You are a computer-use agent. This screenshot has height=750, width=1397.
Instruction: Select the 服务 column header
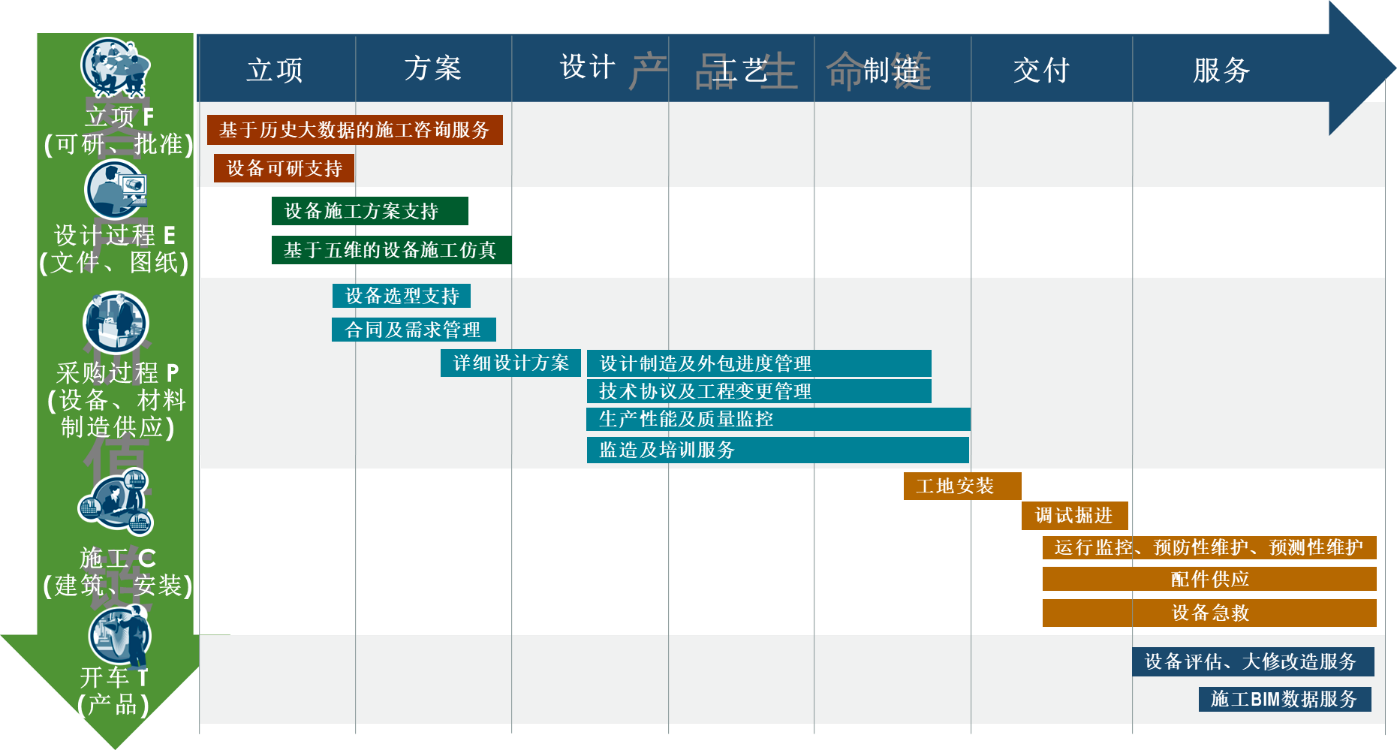[x=1222, y=69]
